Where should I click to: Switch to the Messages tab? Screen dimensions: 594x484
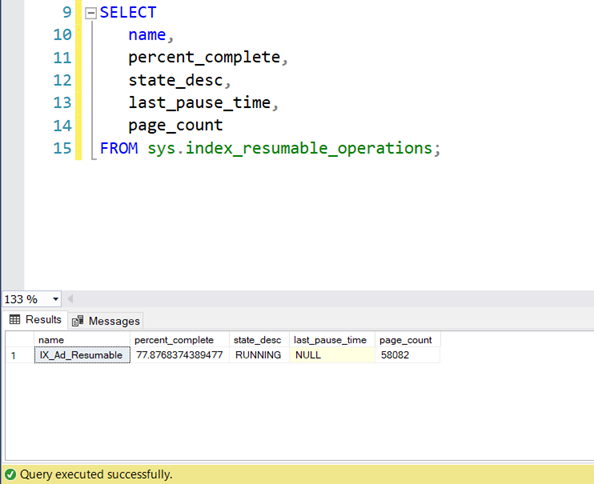click(106, 321)
